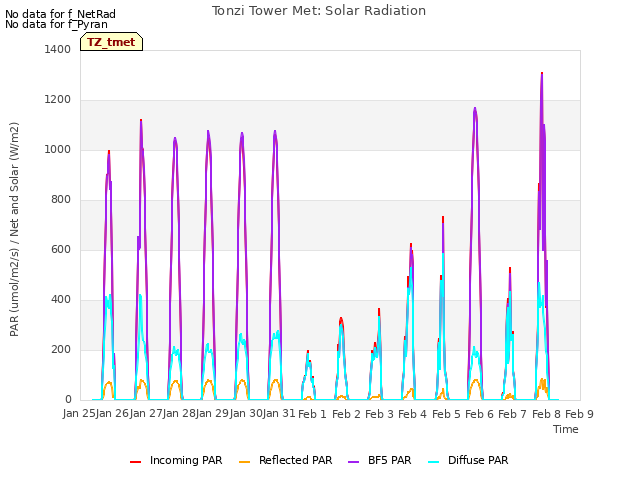Image resolution: width=640 pixels, height=480 pixels.
Task: Select the BF5 PAR legend label
Action: (389, 460)
